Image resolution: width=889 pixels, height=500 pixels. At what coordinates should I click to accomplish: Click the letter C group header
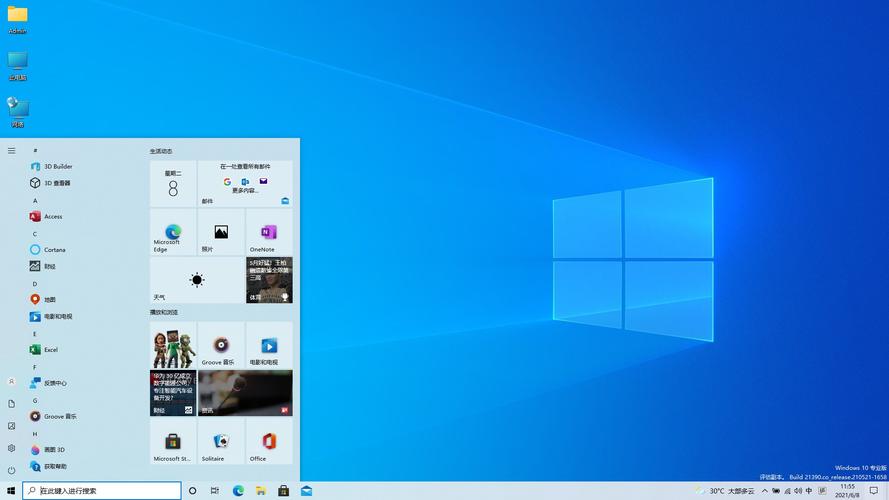(x=35, y=234)
